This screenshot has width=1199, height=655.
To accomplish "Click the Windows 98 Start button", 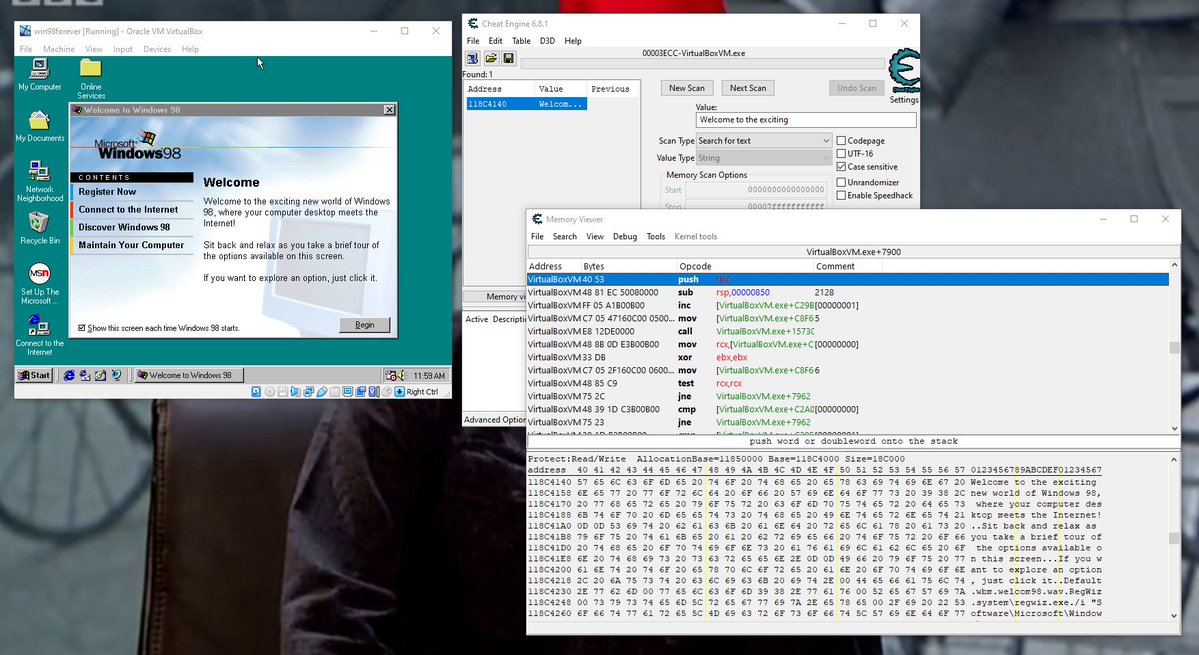I will tap(34, 375).
